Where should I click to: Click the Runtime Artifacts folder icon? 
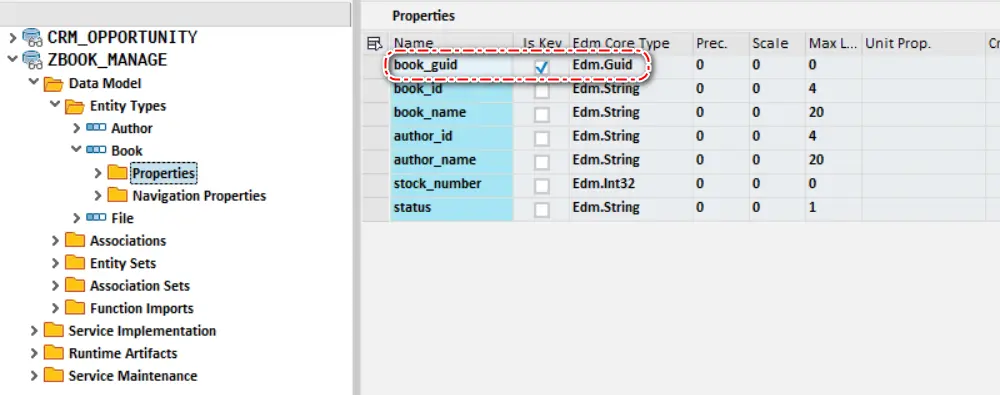tap(54, 352)
